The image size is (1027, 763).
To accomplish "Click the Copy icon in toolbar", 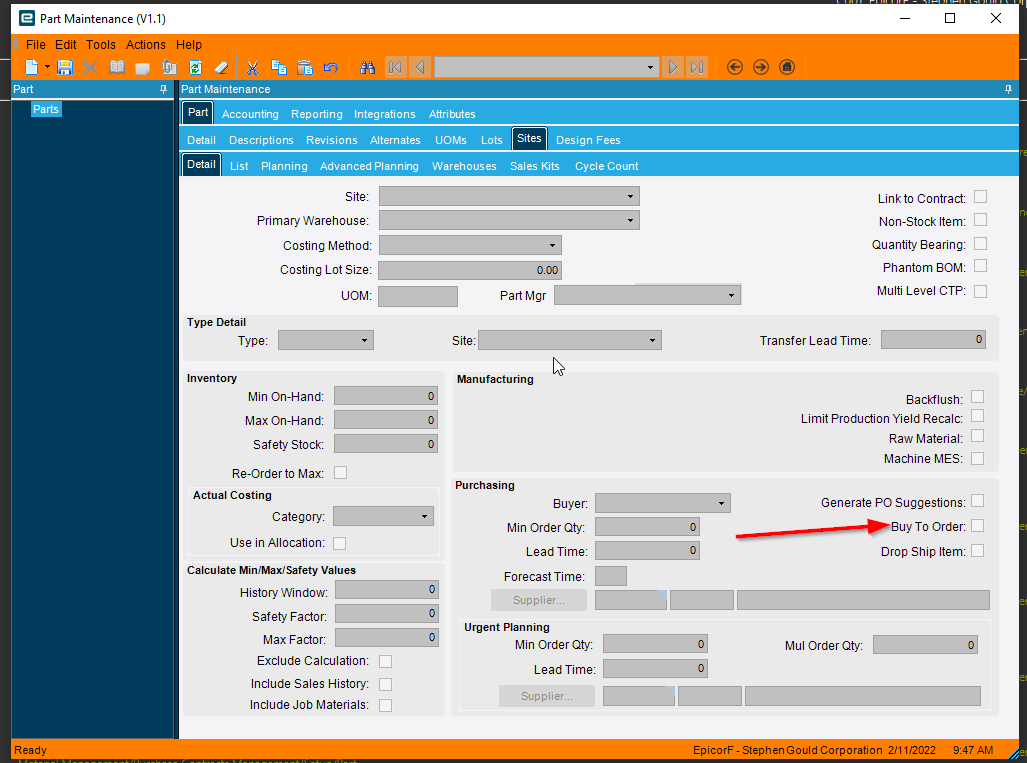I will tap(278, 67).
